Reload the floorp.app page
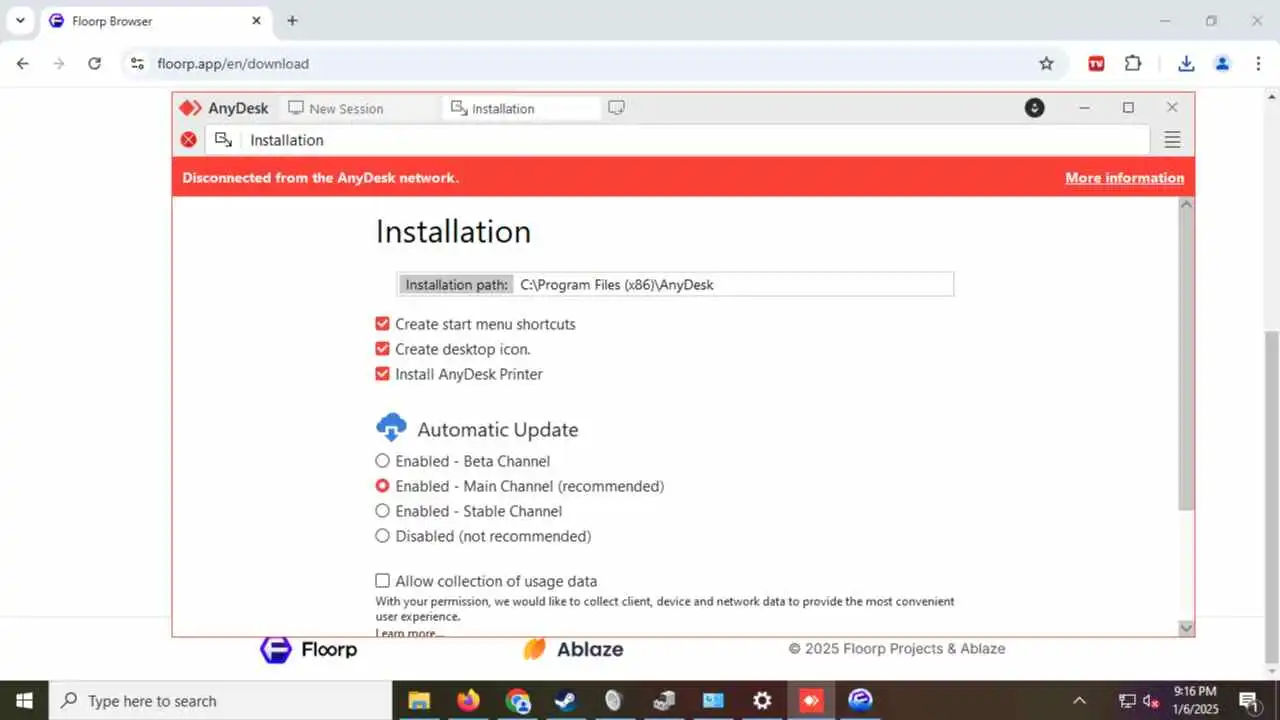1280x720 pixels. click(94, 63)
